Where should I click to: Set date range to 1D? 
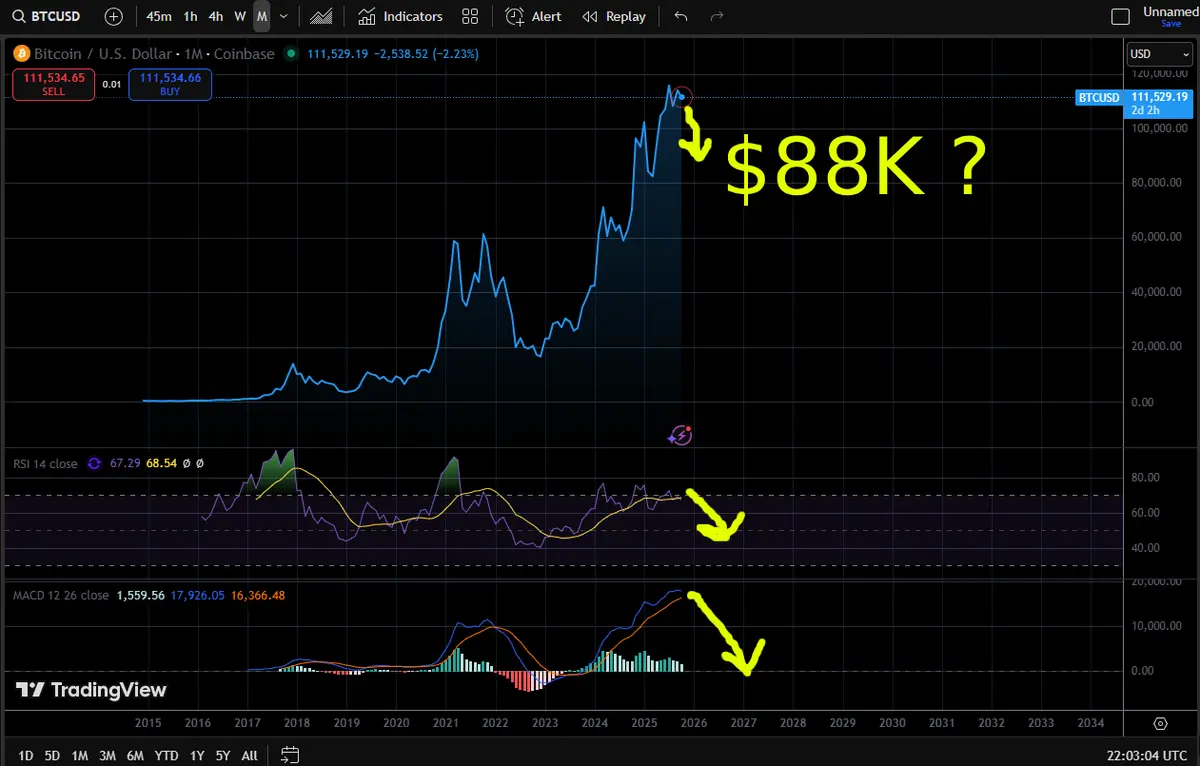pos(26,755)
